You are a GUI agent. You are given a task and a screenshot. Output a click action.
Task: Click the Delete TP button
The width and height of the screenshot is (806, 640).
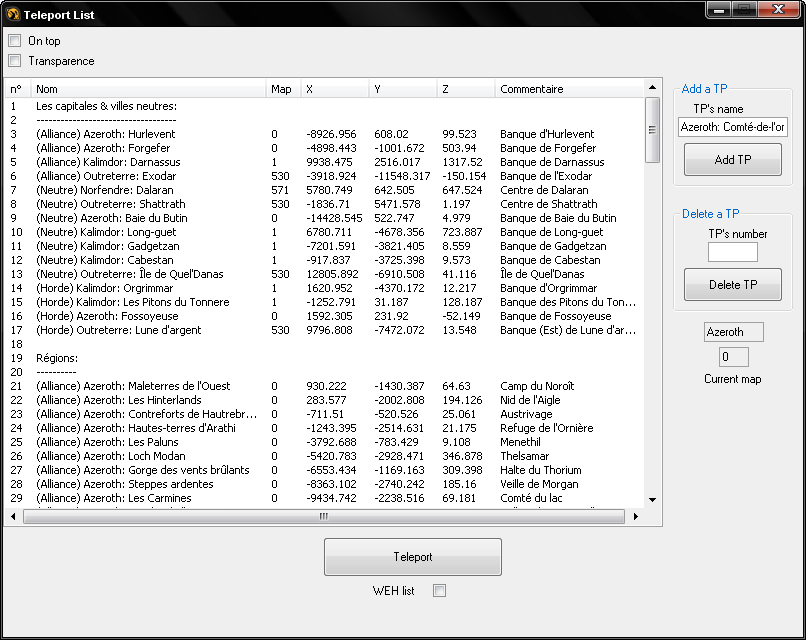732,285
